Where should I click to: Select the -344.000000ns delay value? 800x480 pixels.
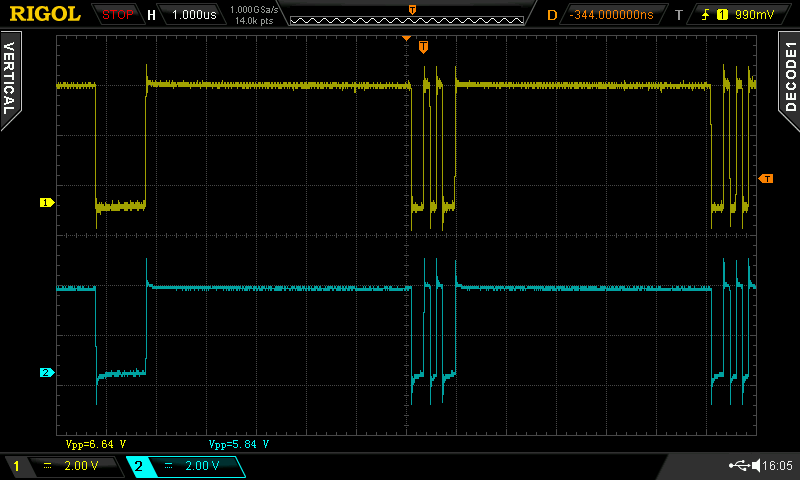click(x=611, y=15)
